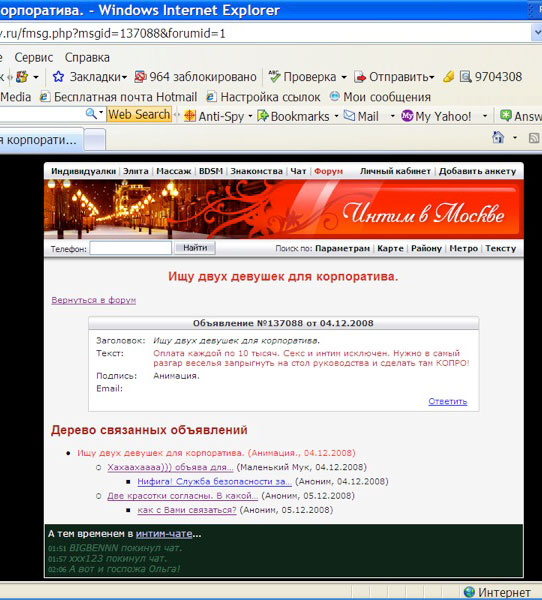Open the empty new tab button
542x600 pixels.
[x=95, y=140]
